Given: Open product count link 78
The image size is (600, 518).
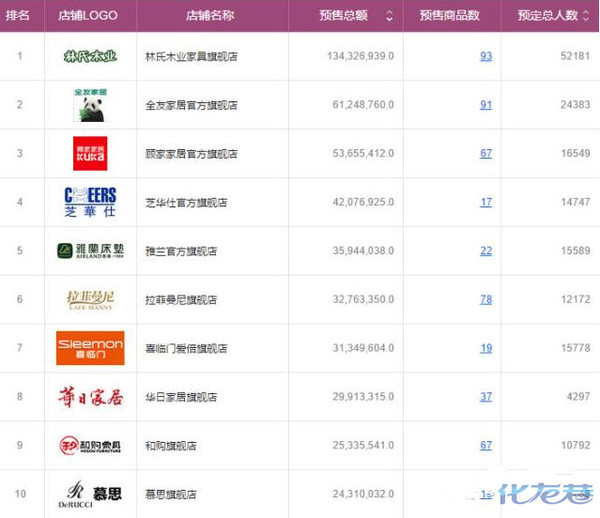Looking at the screenshot, I should click(486, 300).
